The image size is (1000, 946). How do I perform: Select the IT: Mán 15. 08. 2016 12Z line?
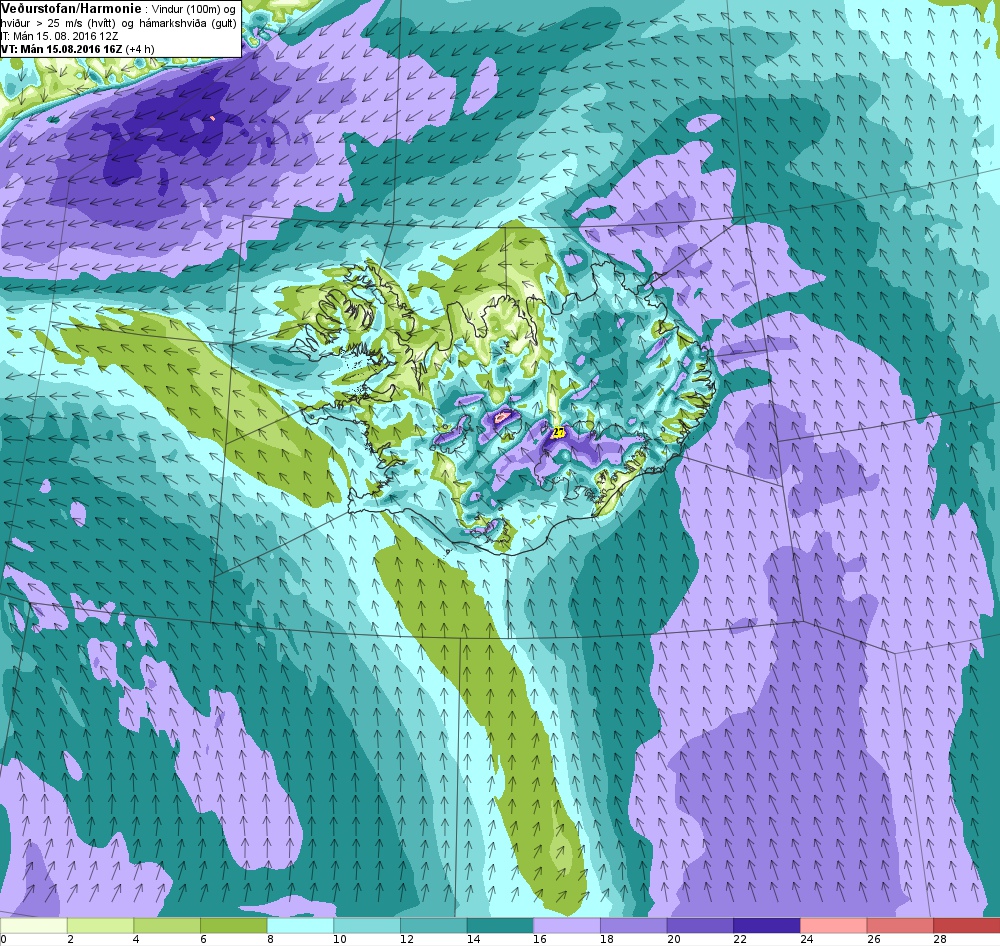click(61, 36)
